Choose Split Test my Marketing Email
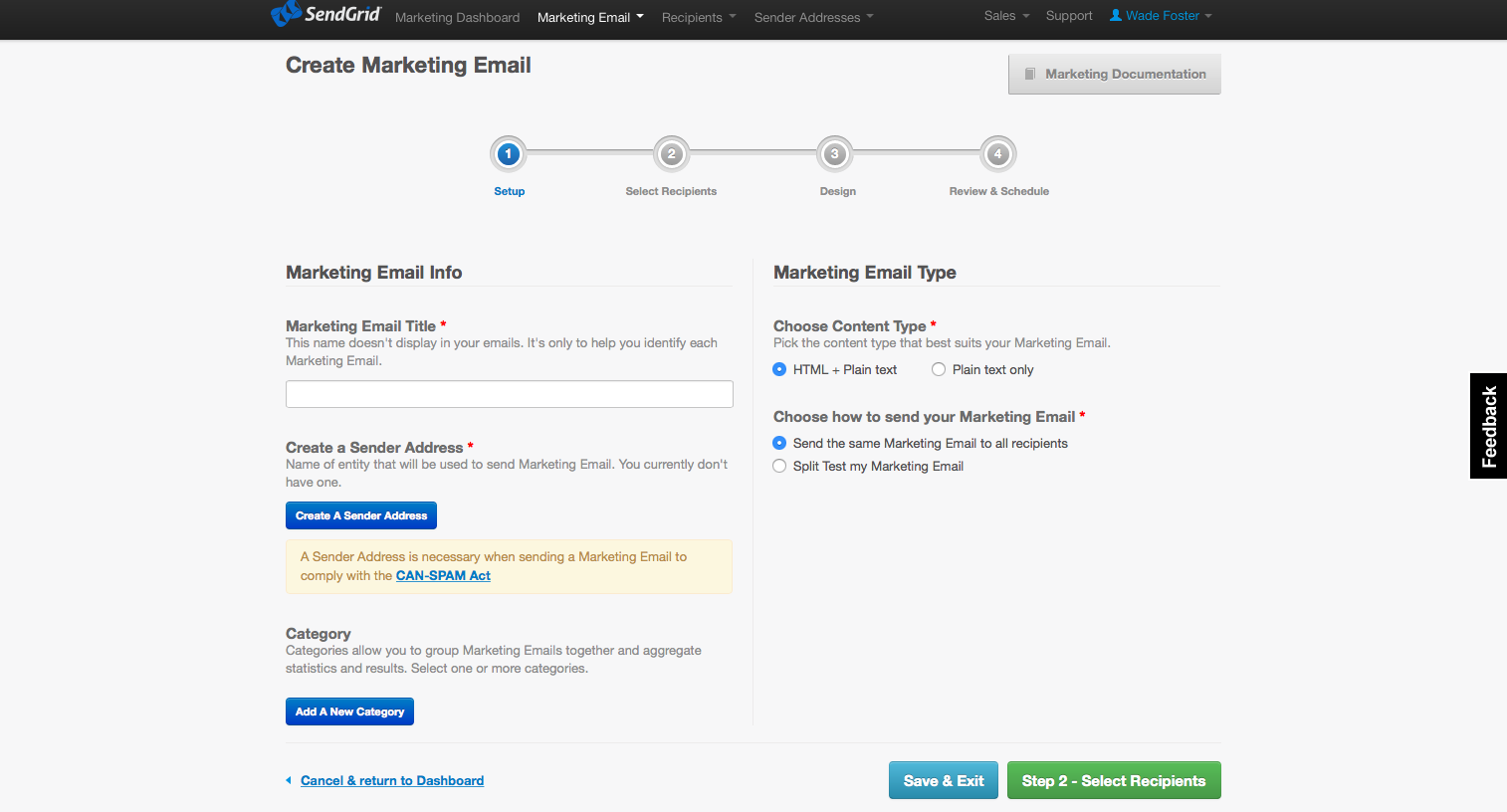This screenshot has height=812, width=1507. point(779,466)
